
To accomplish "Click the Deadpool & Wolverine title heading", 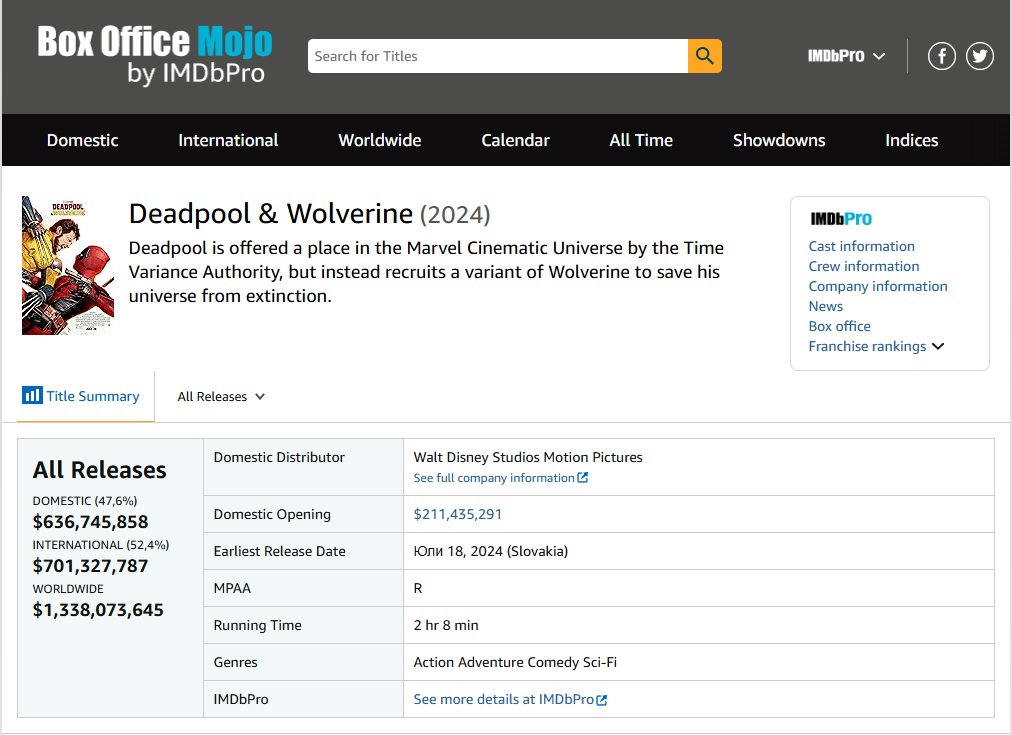I will 270,214.
